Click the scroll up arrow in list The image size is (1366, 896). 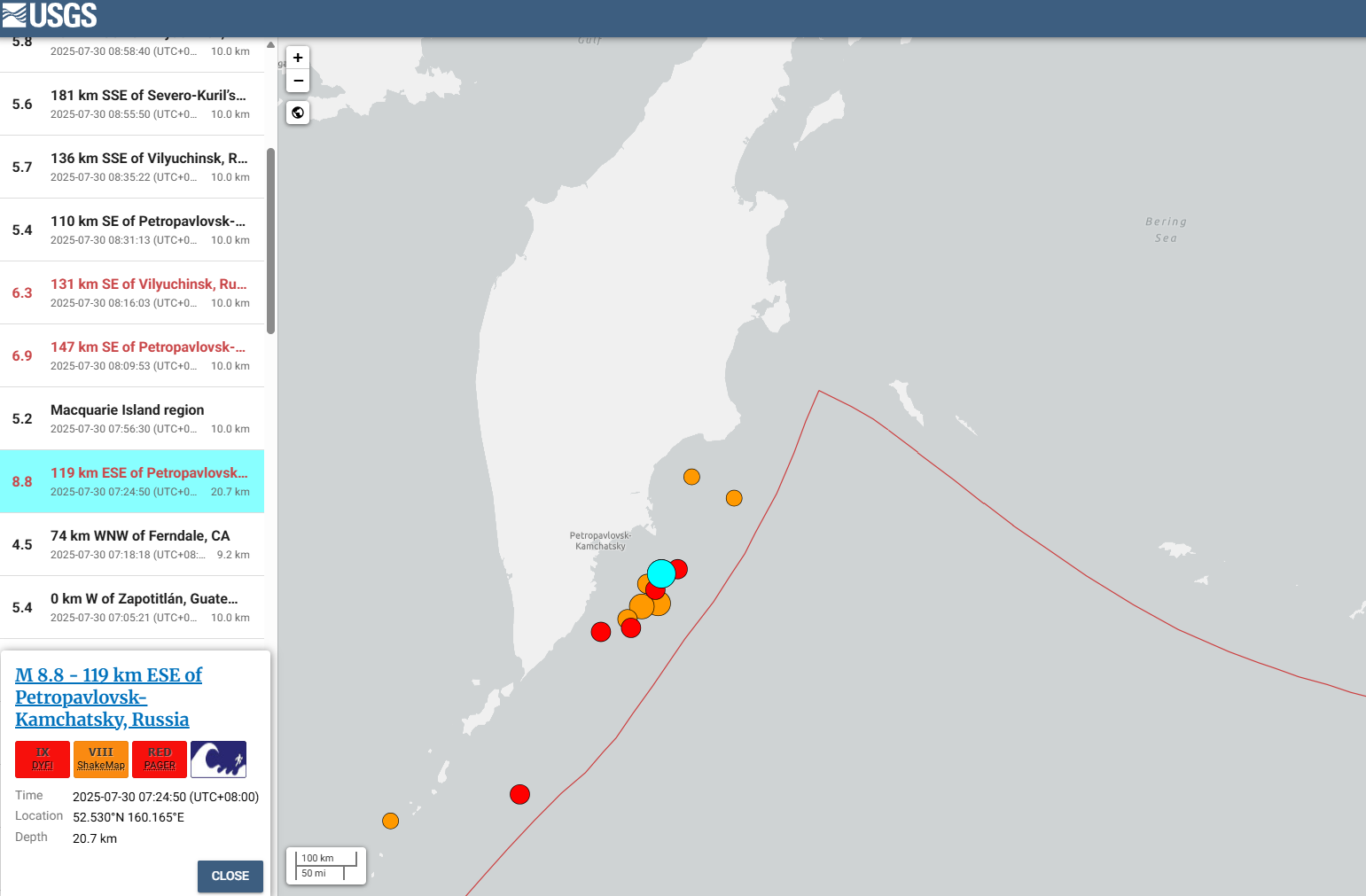coord(270,45)
